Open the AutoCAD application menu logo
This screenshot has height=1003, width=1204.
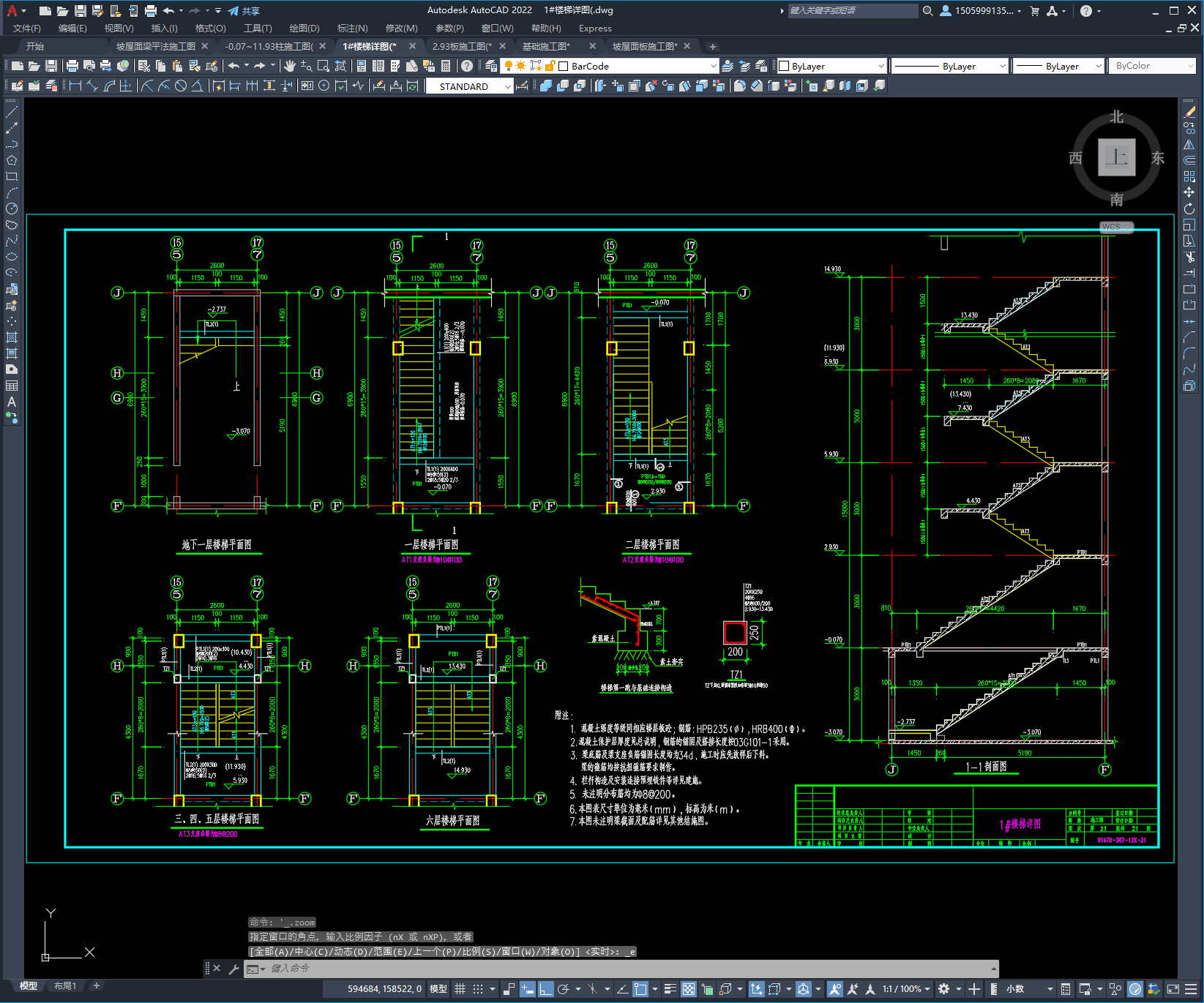(x=12, y=10)
